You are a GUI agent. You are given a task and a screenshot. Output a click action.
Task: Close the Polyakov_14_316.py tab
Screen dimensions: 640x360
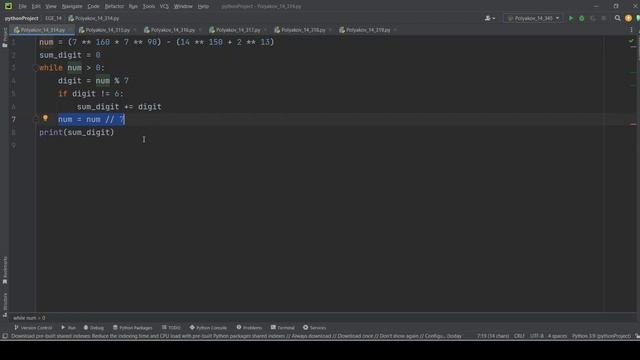pyautogui.click(x=200, y=30)
